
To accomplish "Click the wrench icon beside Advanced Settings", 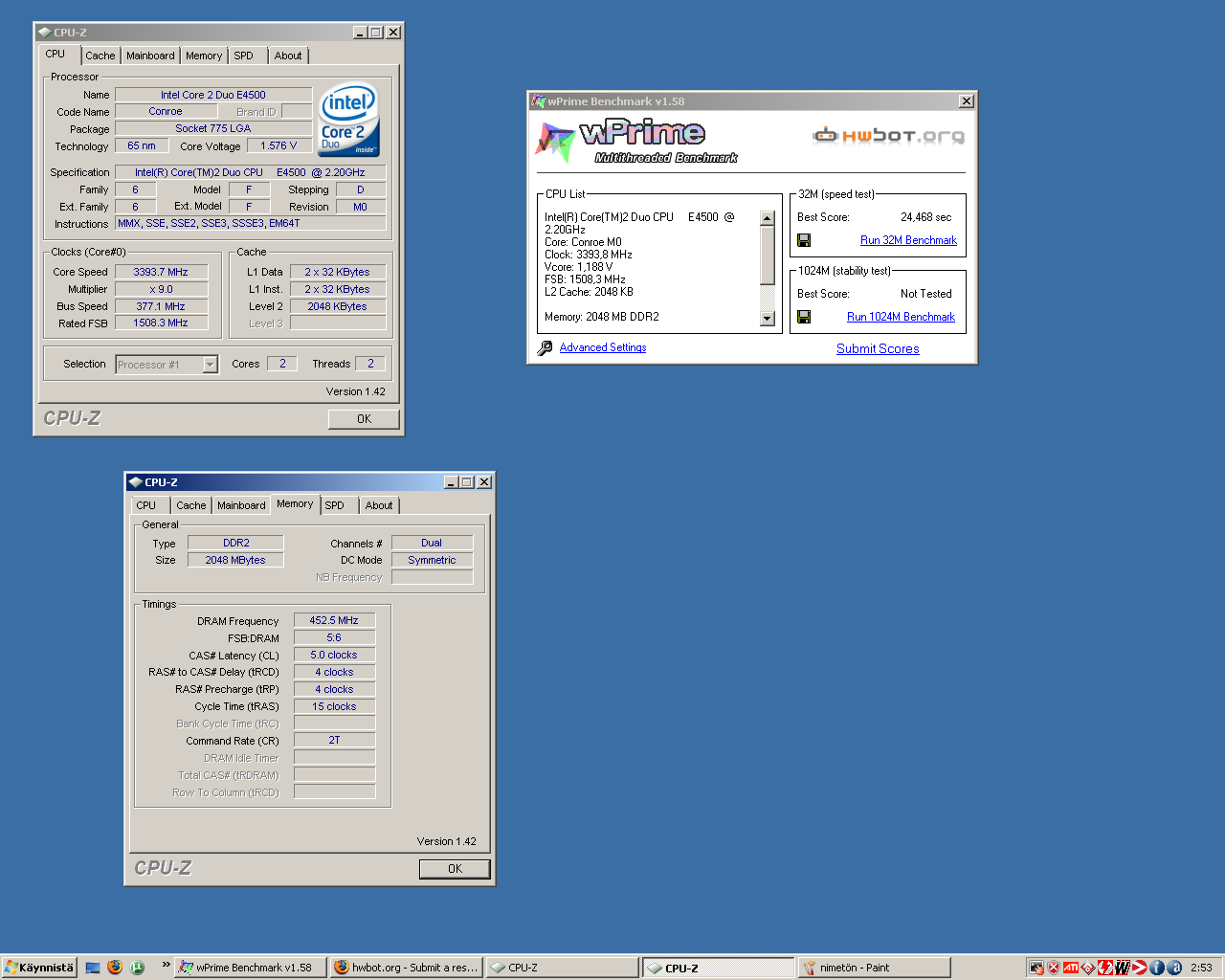I will (x=545, y=348).
